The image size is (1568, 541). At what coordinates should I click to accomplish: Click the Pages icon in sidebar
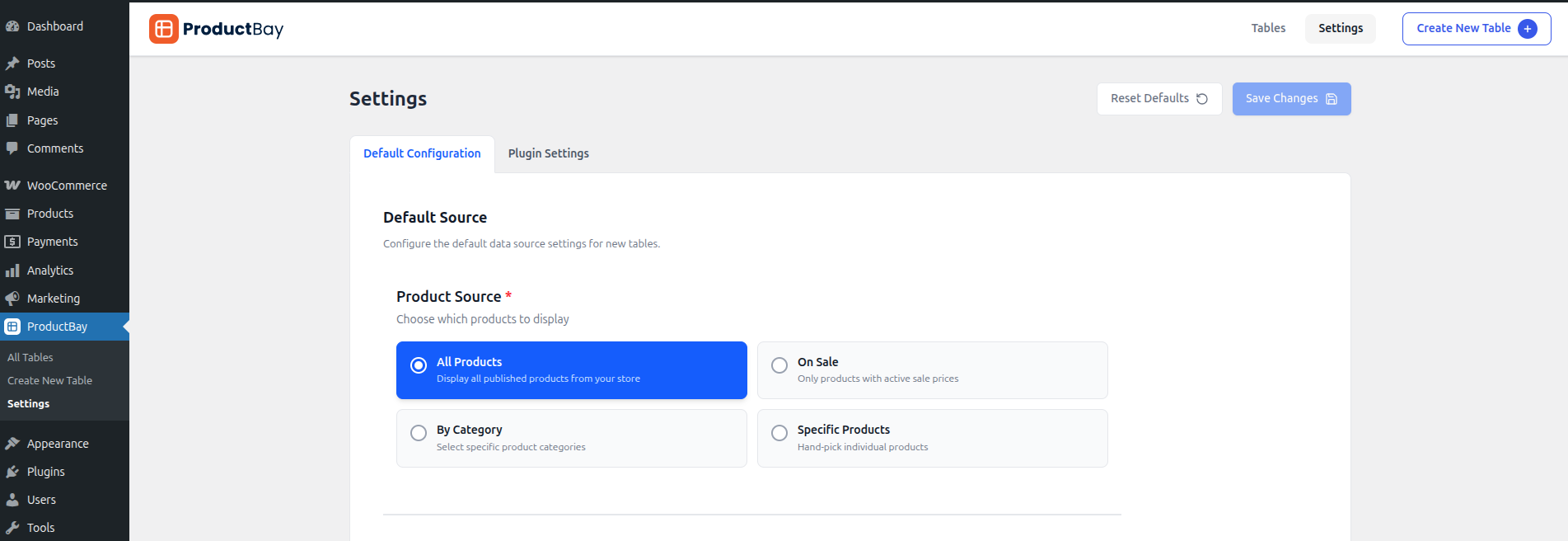12,120
